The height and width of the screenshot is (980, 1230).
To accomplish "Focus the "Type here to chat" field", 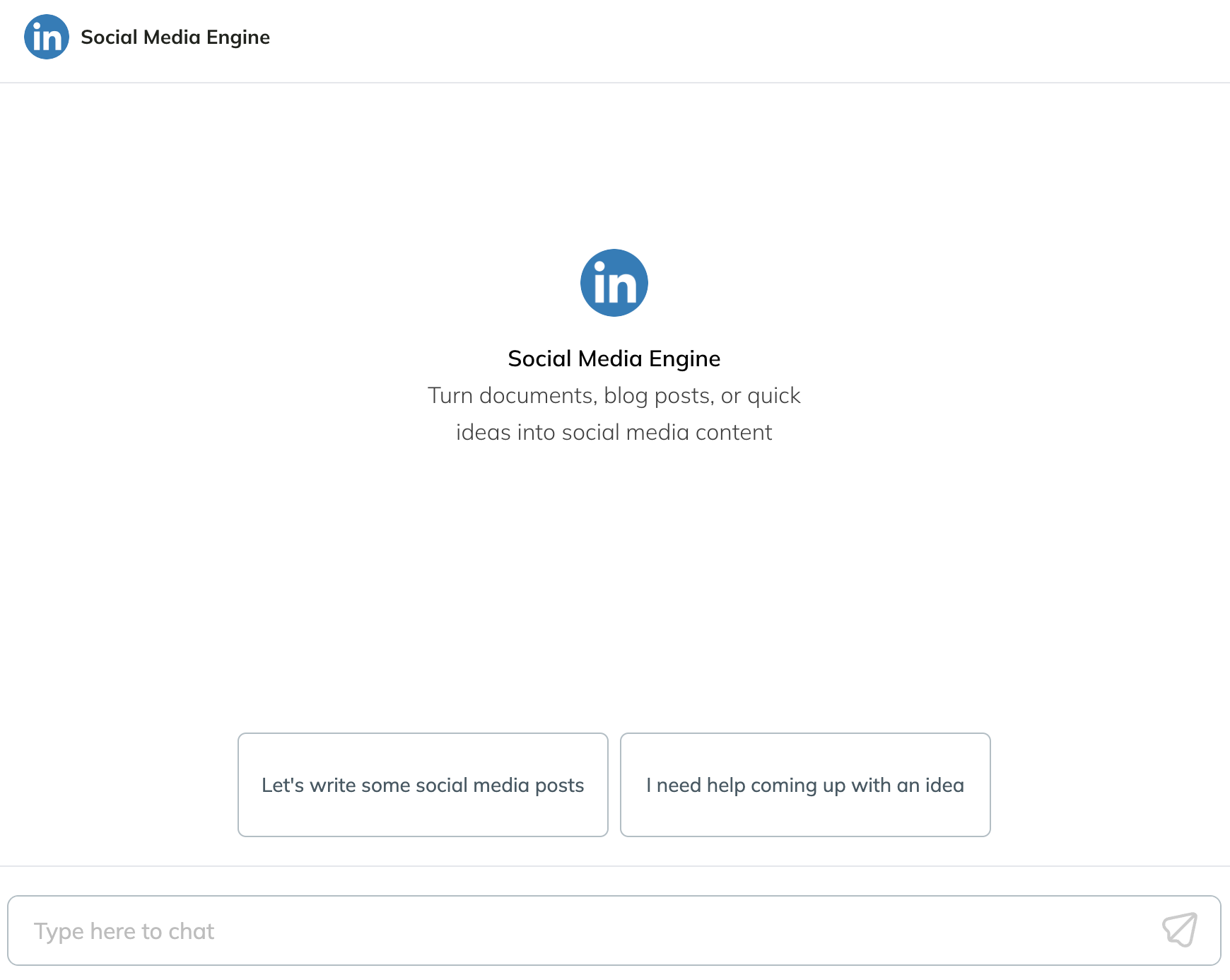I will click(x=614, y=931).
